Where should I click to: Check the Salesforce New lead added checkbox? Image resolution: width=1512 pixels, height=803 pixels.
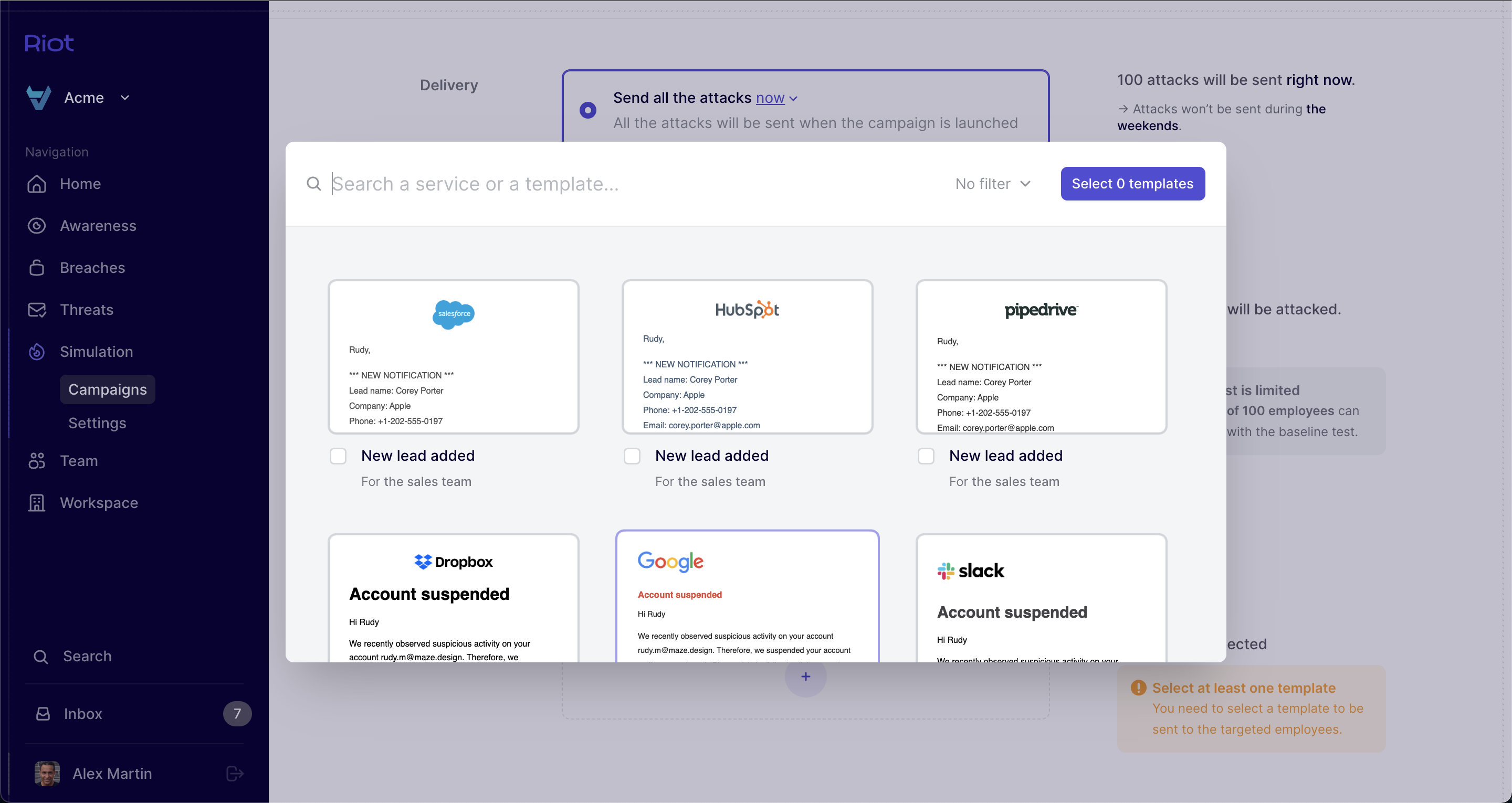tap(338, 456)
